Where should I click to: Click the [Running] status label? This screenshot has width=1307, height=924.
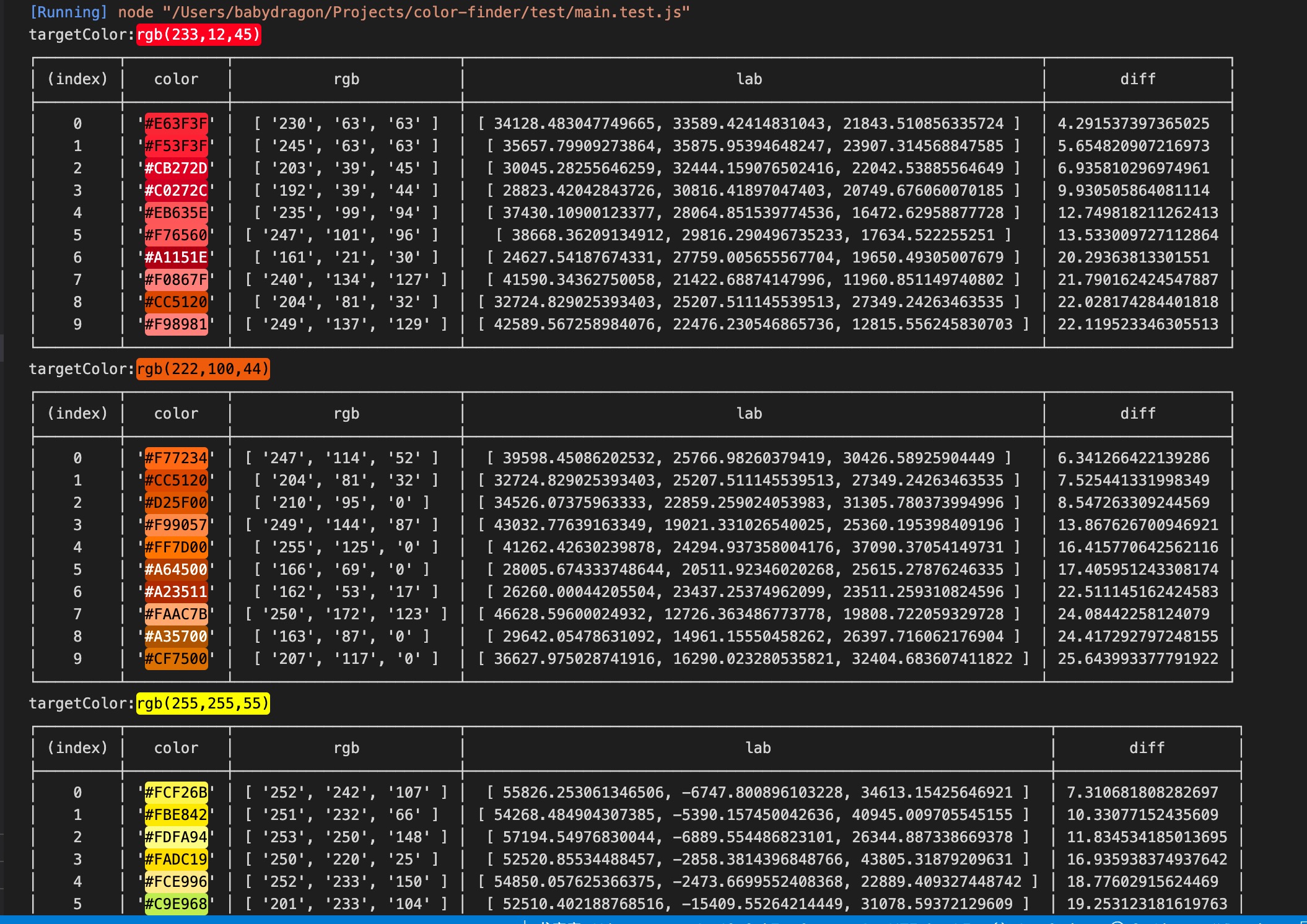[x=69, y=12]
